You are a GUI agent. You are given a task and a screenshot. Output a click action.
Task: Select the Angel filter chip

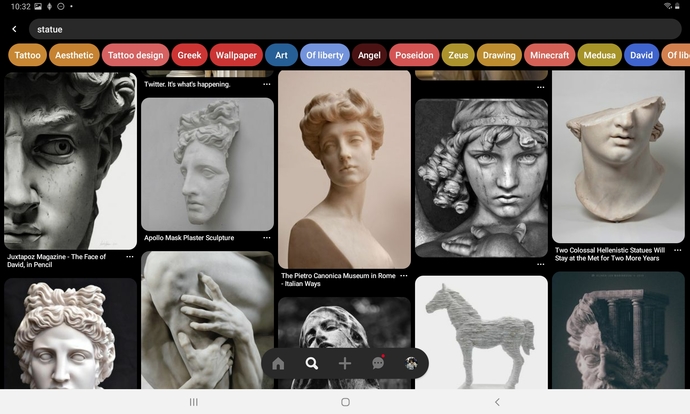(369, 55)
